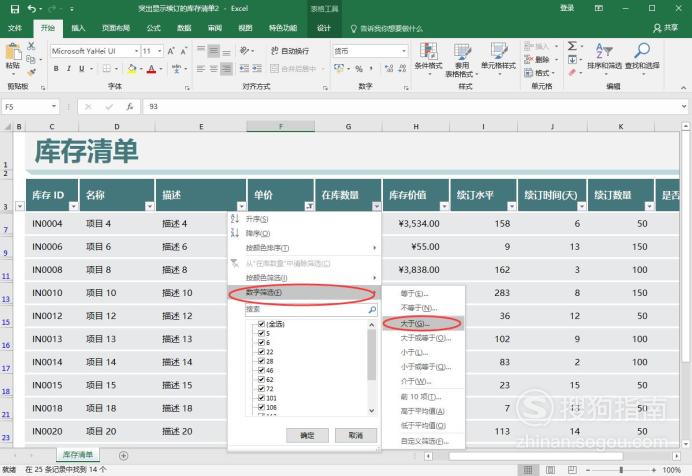Image resolution: width=692 pixels, height=476 pixels.
Task: Switch to the Data (数据) tab
Action: click(184, 28)
